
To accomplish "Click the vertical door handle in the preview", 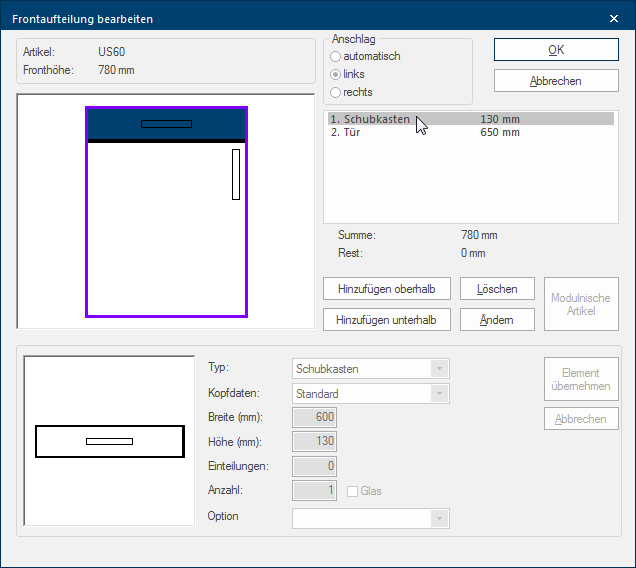I will [x=236, y=174].
